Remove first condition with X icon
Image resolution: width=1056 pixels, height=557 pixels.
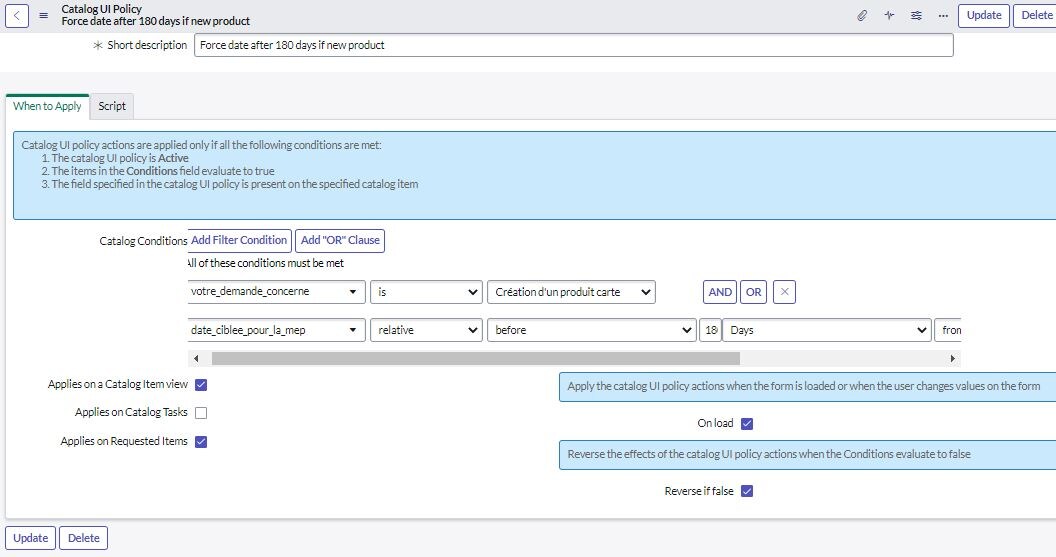(785, 292)
